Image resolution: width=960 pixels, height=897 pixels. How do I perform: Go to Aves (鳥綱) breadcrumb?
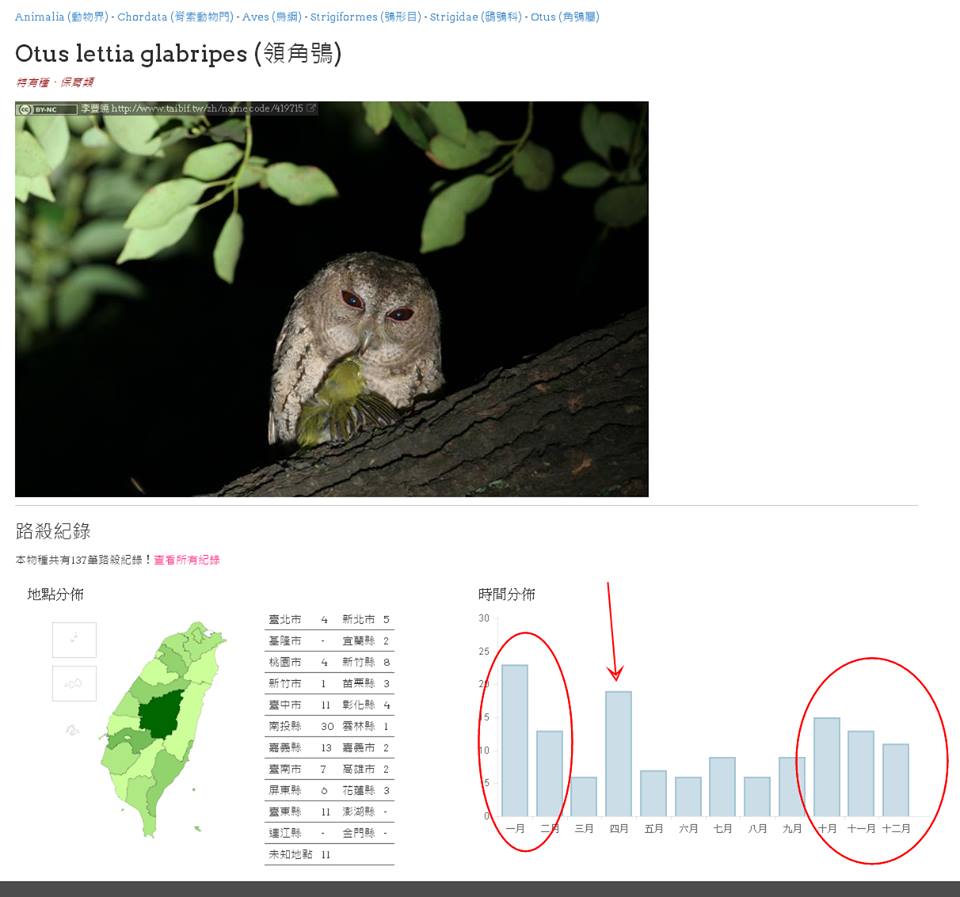coord(271,17)
